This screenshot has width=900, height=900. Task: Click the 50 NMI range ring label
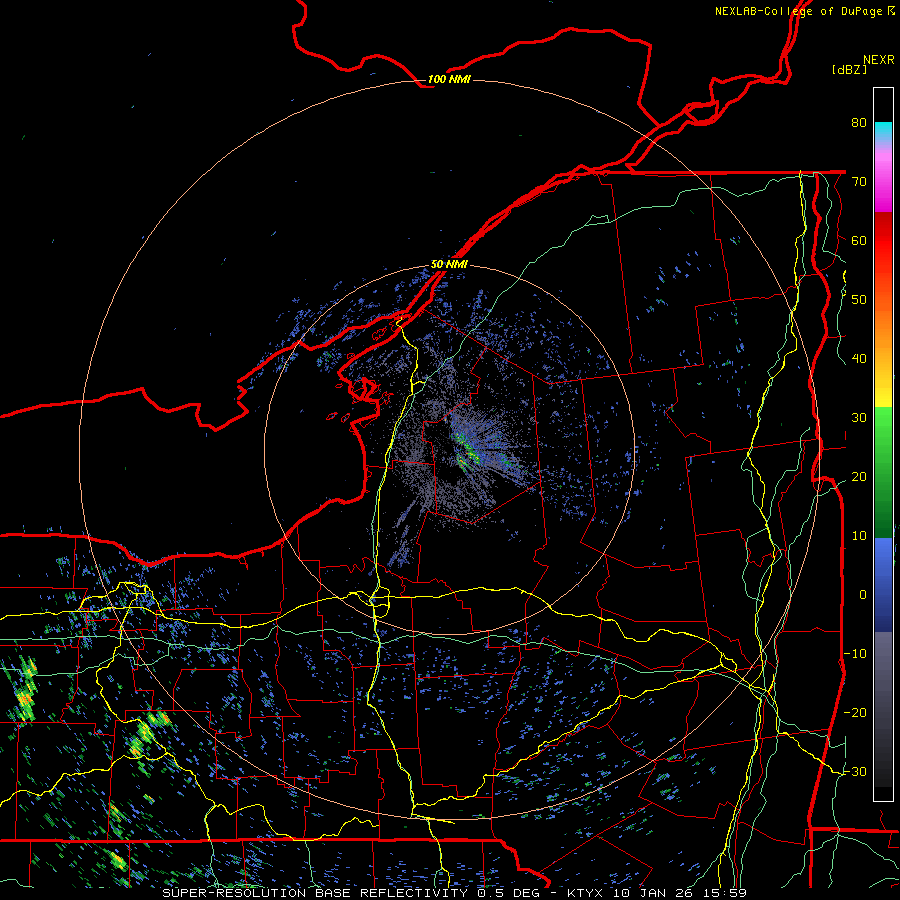449,264
